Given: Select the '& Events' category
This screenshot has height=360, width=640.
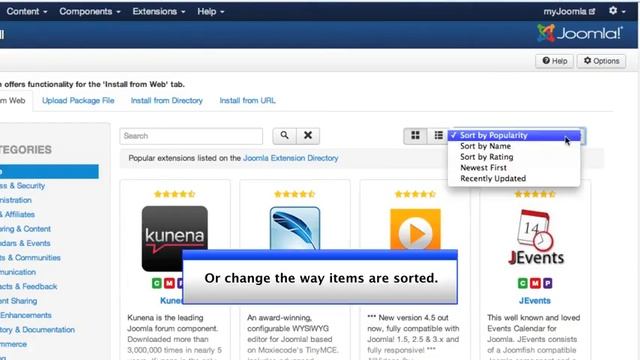Looking at the screenshot, I should tap(25, 243).
